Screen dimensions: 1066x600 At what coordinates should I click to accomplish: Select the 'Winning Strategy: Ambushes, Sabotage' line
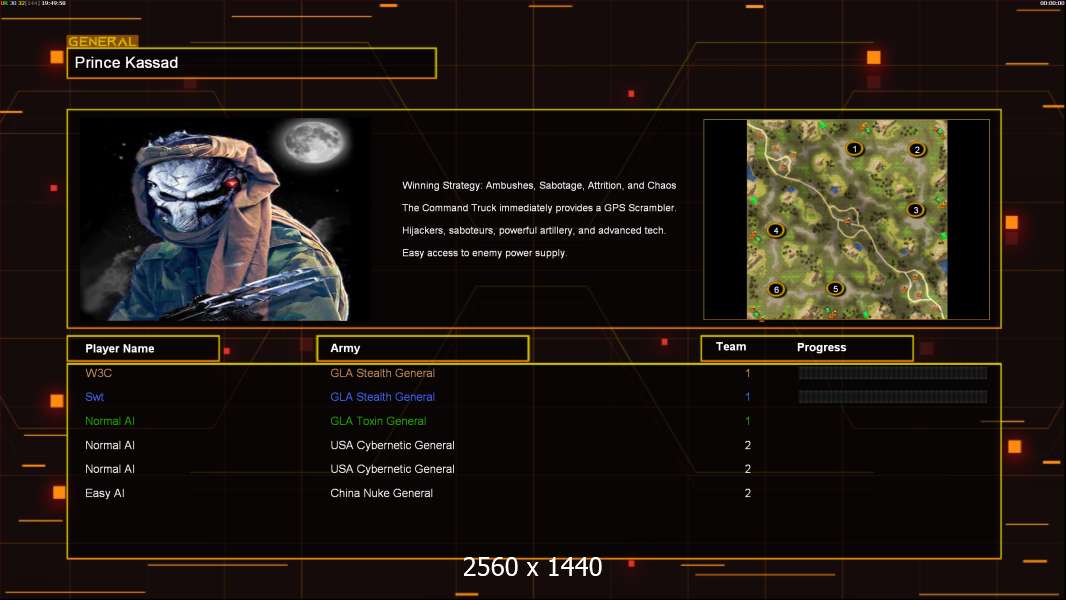click(539, 186)
